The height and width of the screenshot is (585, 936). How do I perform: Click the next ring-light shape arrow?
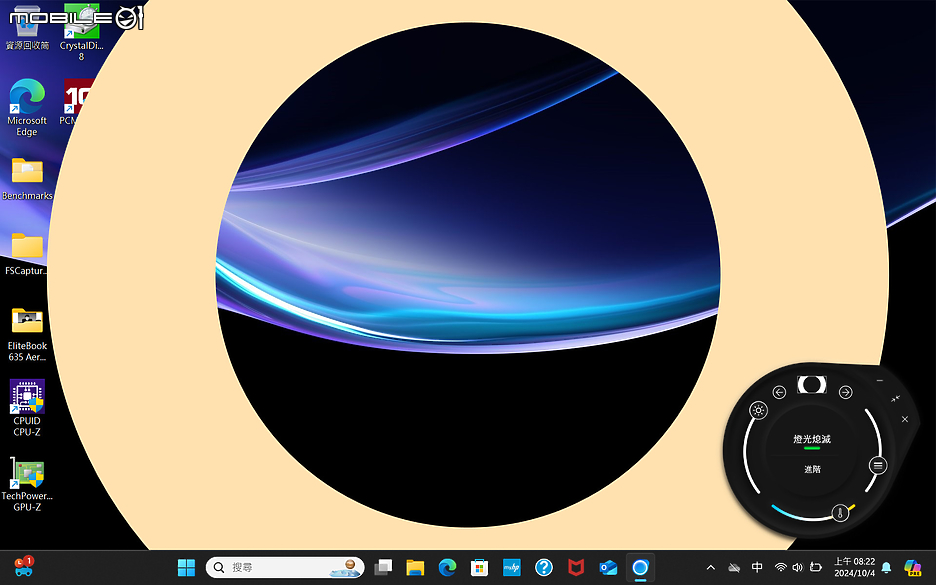pyautogui.click(x=845, y=392)
